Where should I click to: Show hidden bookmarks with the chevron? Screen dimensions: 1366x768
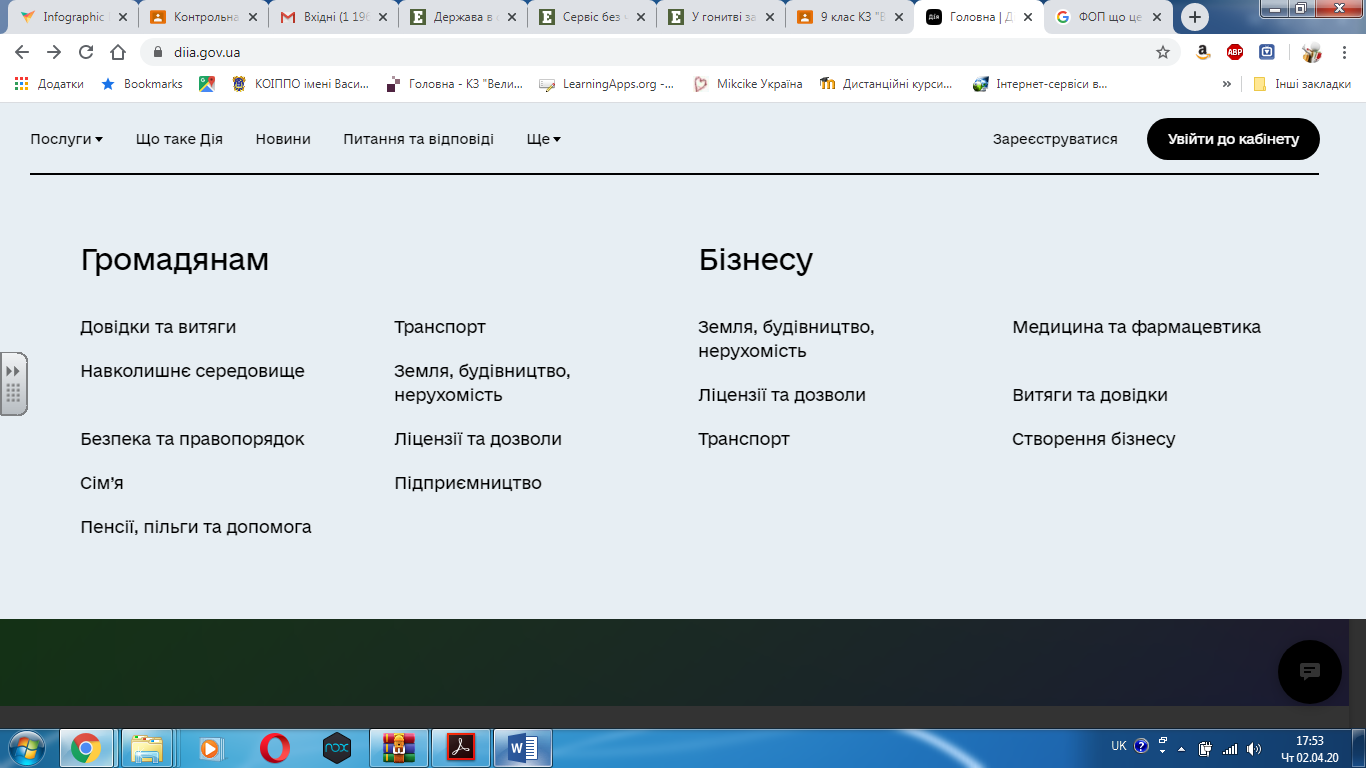pos(1227,84)
